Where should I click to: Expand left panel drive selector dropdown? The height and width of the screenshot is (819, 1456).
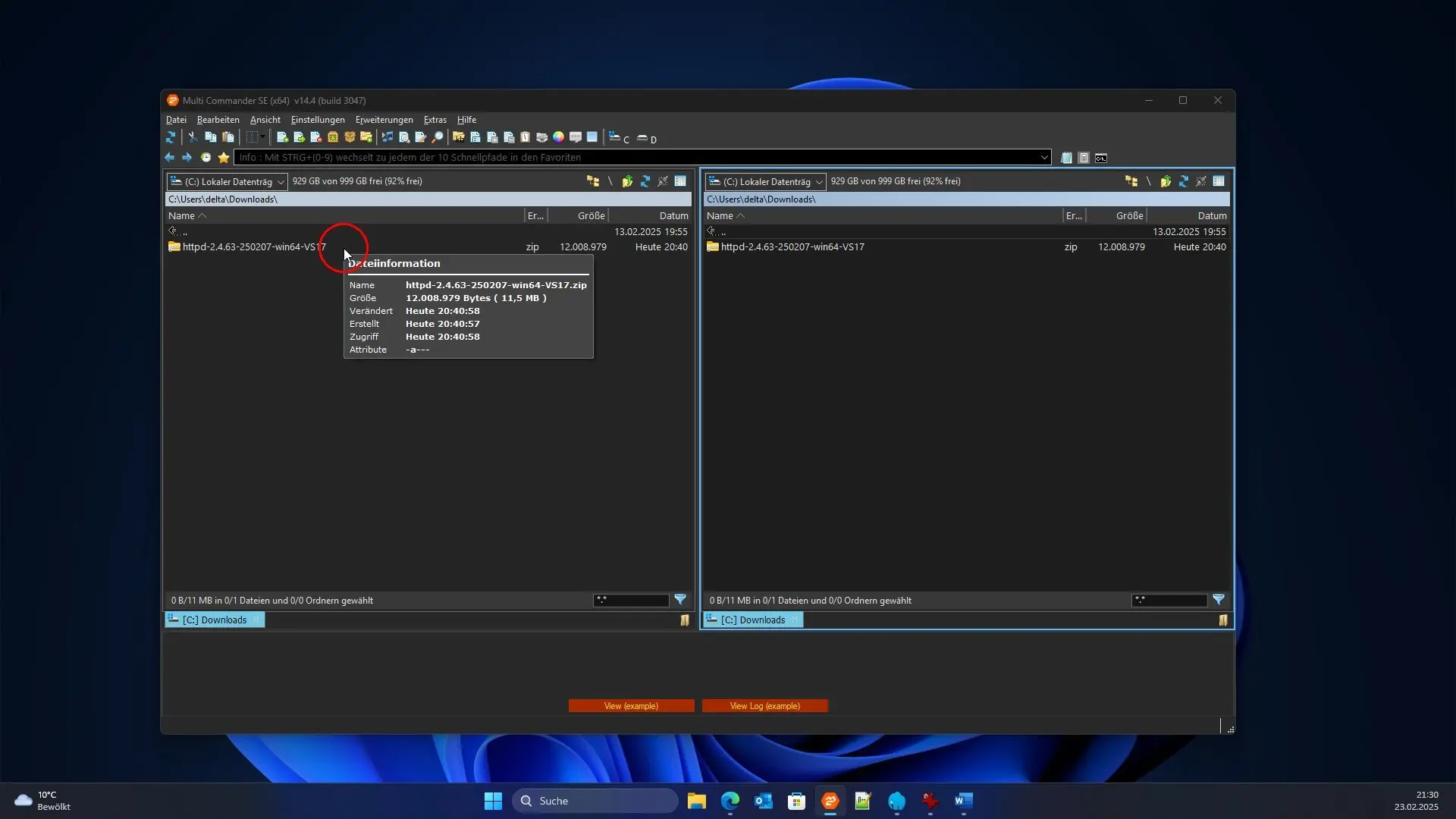(281, 182)
